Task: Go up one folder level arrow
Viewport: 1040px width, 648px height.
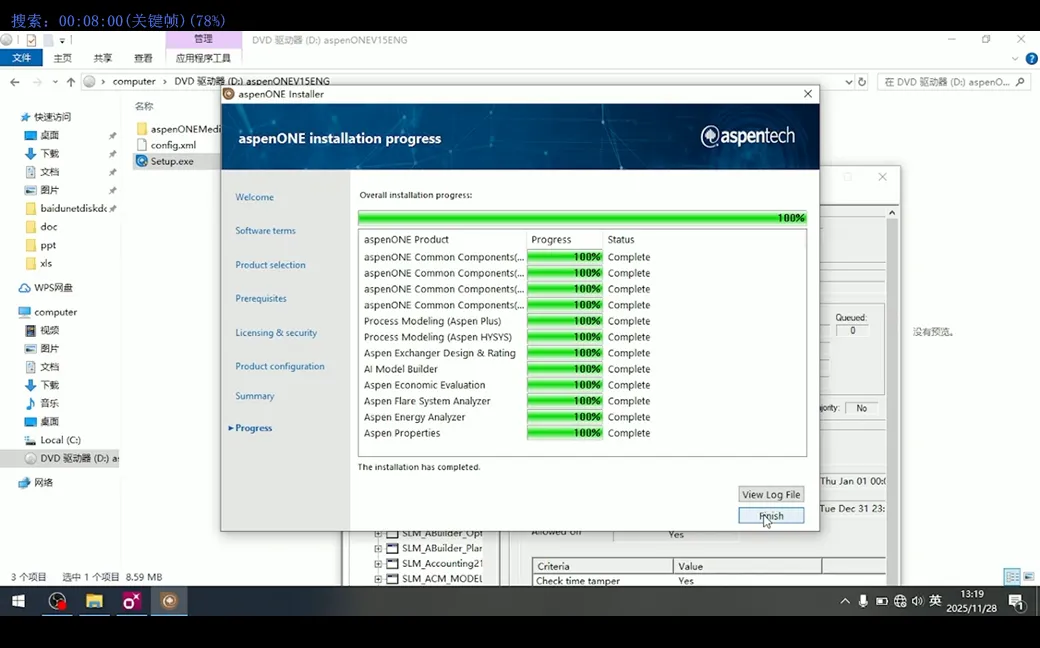Action: (x=71, y=82)
